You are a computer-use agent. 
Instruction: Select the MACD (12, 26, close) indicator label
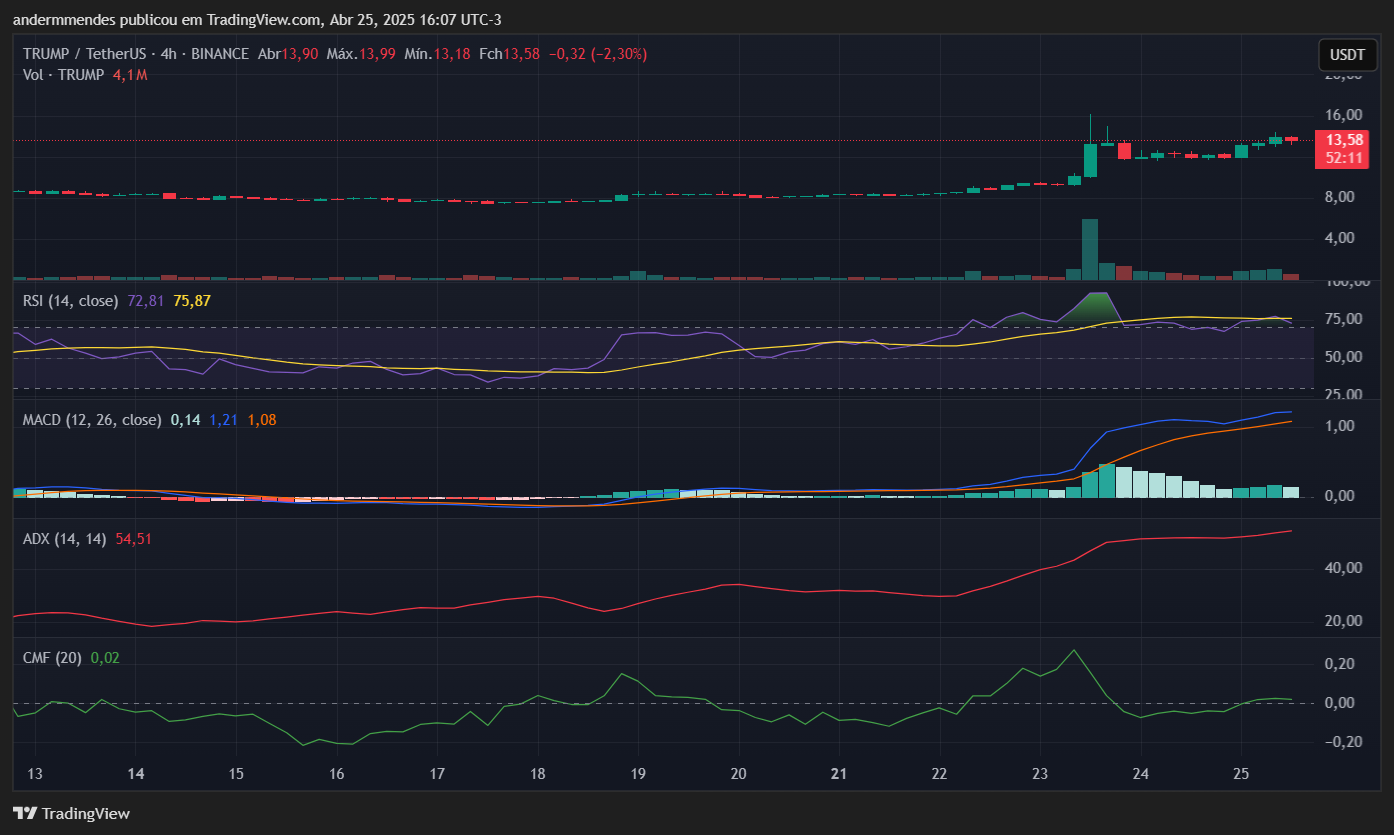pyautogui.click(x=92, y=420)
